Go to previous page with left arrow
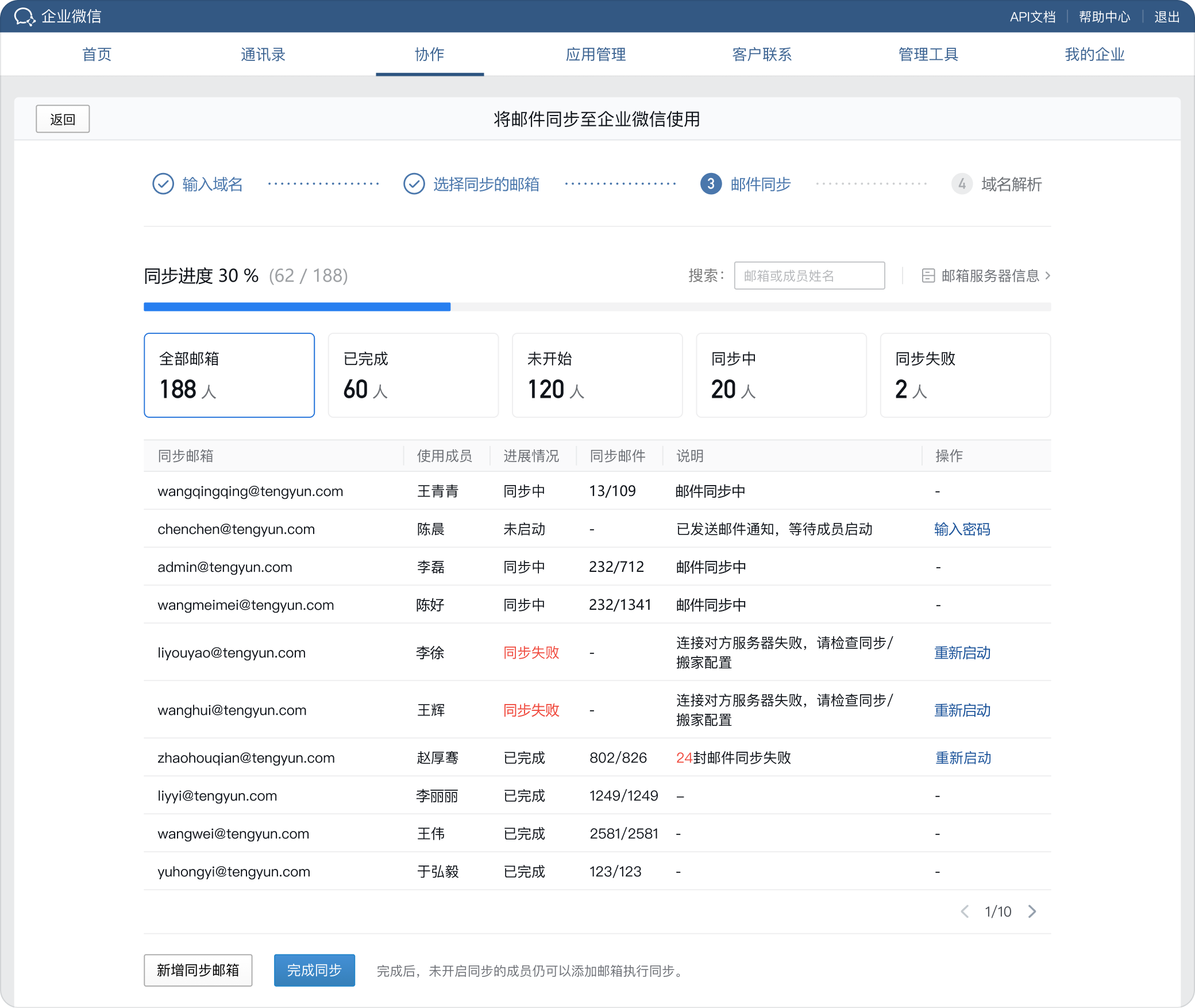Viewport: 1195px width, 1008px height. coord(965,911)
